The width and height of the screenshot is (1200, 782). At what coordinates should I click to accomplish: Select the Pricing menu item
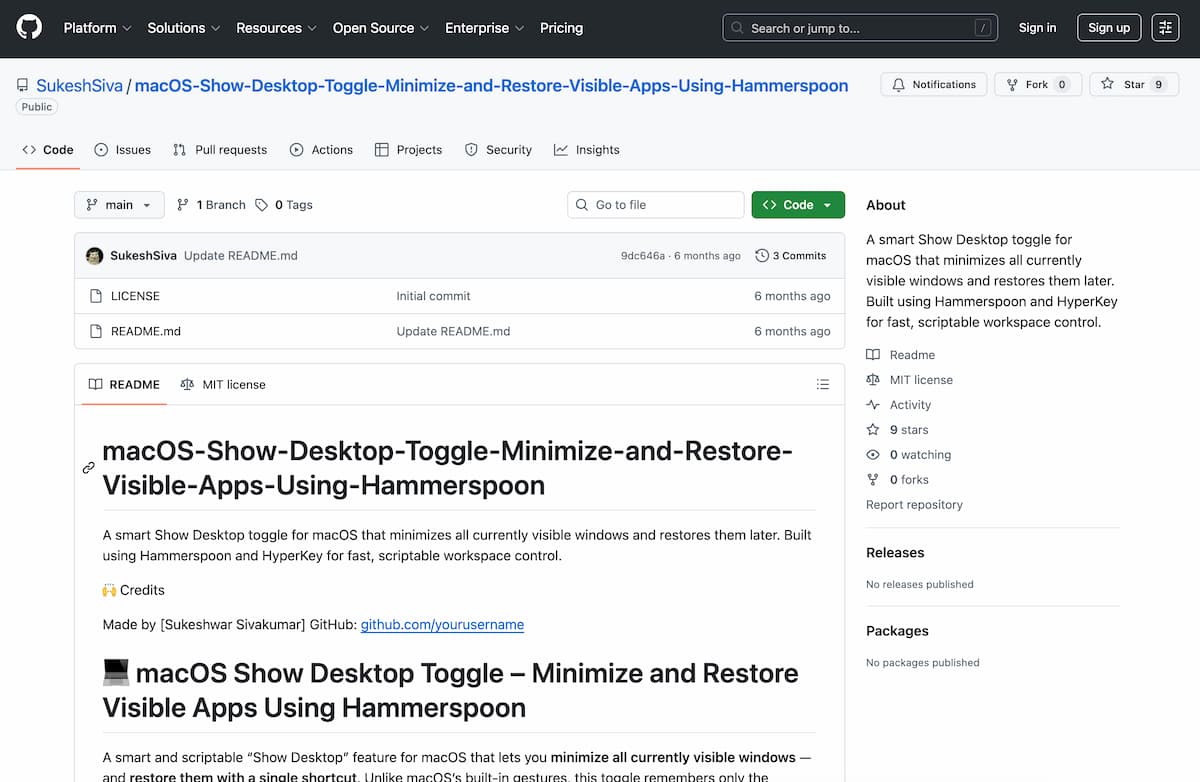(x=561, y=28)
